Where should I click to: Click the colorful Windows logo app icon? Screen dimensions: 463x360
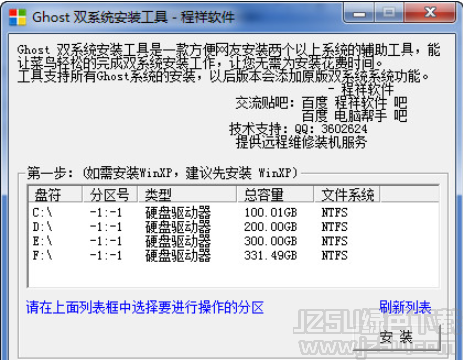(x=17, y=17)
